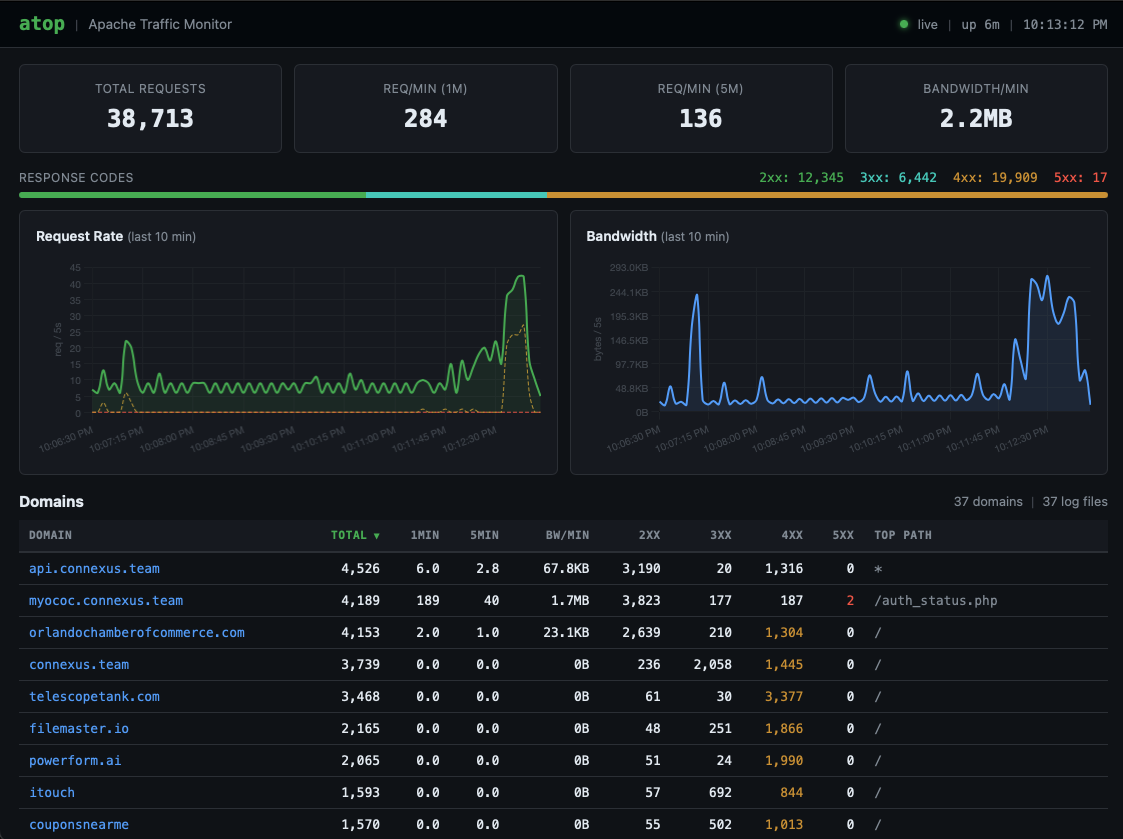Click the DOMAIN column header

(x=50, y=535)
